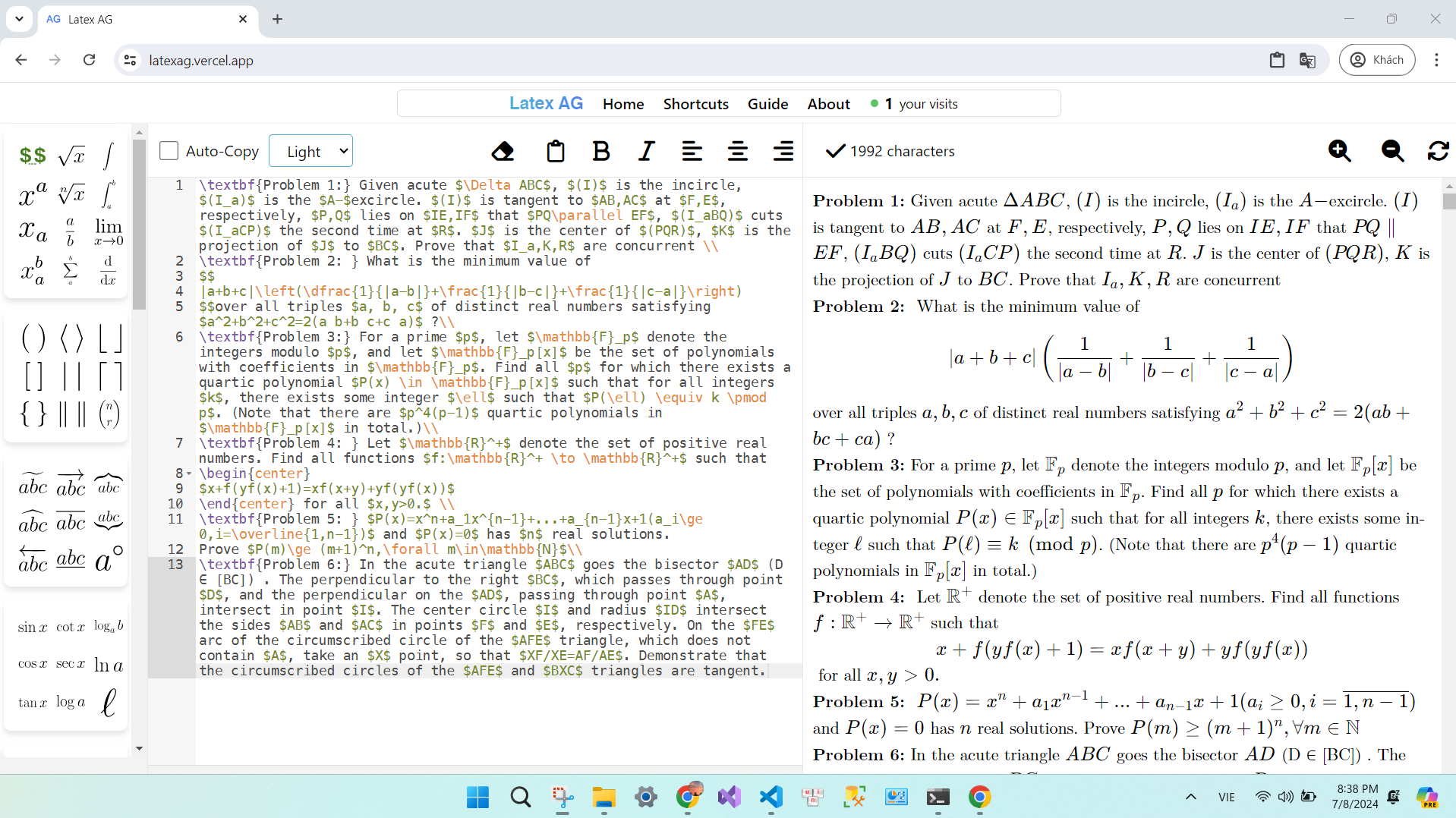
Task: Click the translate page icon
Action: [x=1307, y=60]
